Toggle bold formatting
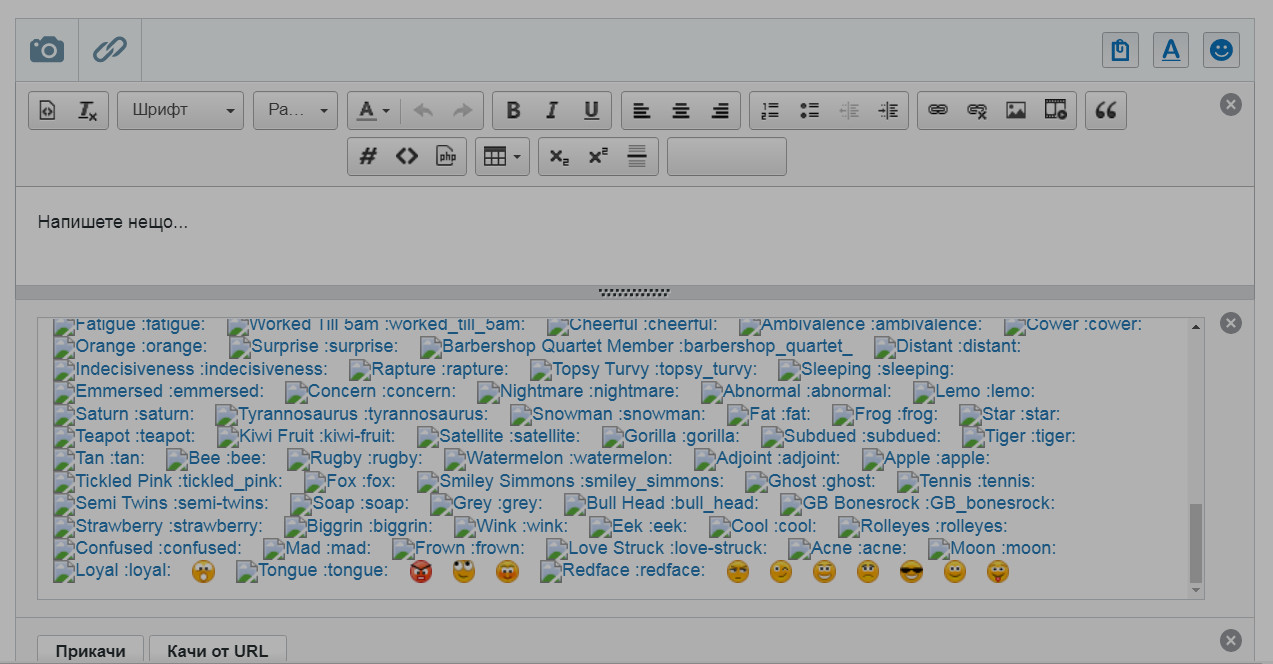The height and width of the screenshot is (664, 1273). click(513, 110)
